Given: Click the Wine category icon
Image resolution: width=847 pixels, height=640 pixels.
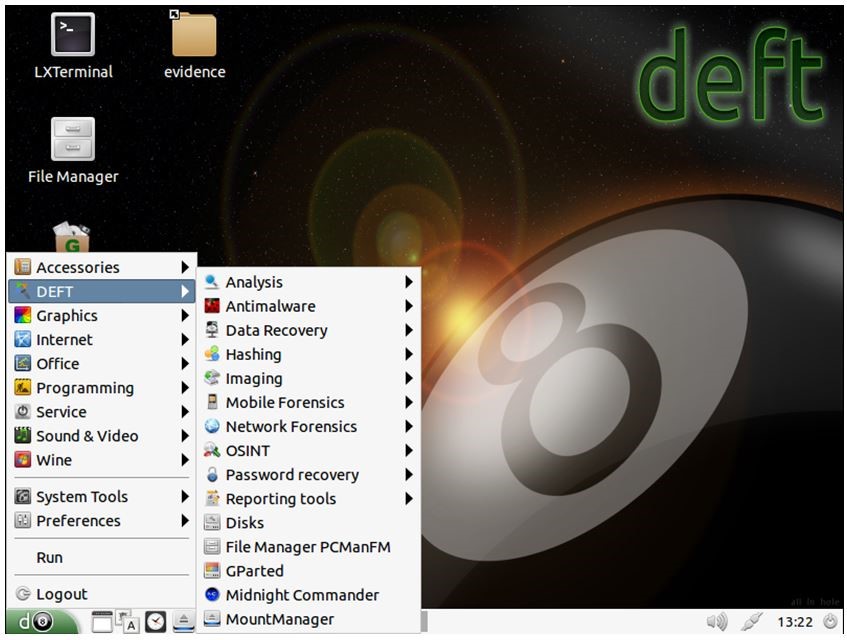Looking at the screenshot, I should coord(23,460).
